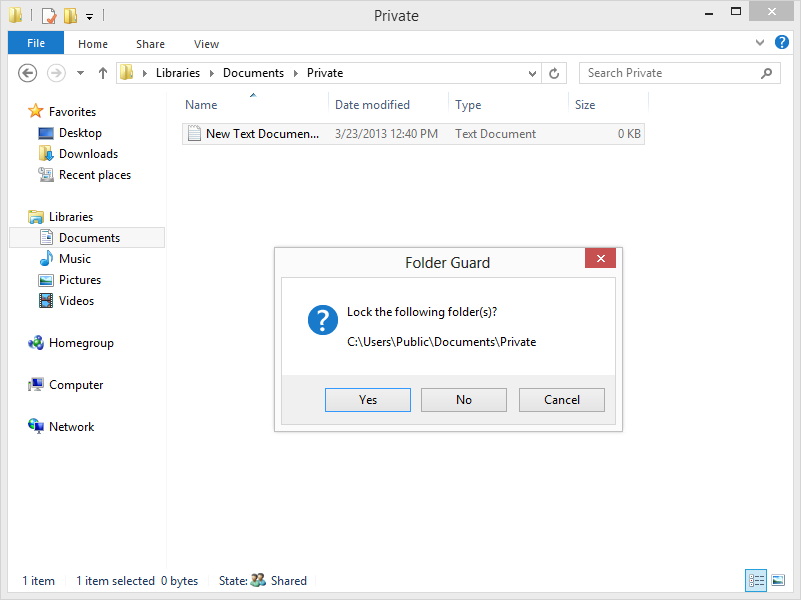Select Pictures library in the sidebar
Viewport: 801px width, 600px height.
[79, 280]
